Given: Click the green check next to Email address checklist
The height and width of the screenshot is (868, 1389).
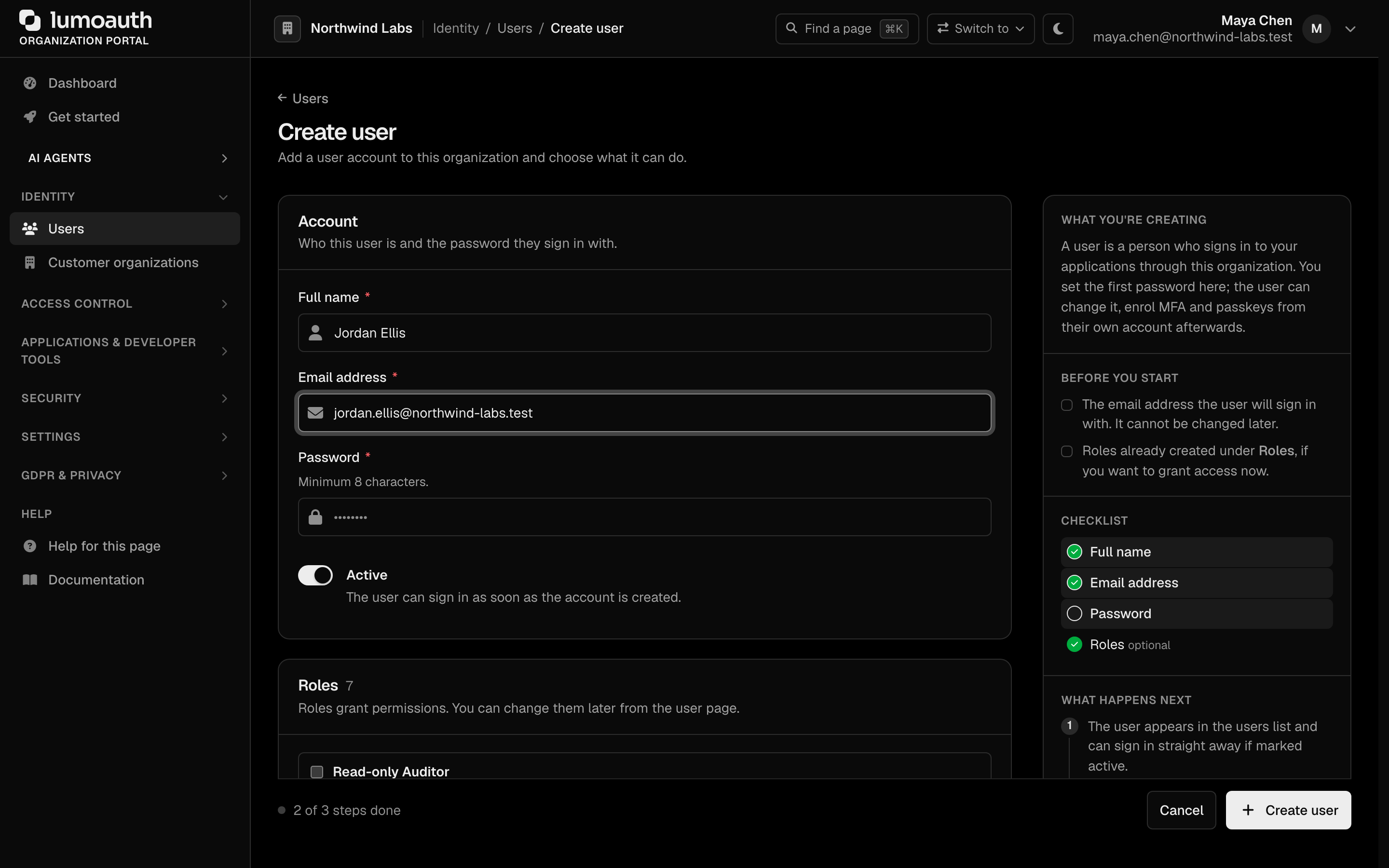Looking at the screenshot, I should pos(1074,583).
